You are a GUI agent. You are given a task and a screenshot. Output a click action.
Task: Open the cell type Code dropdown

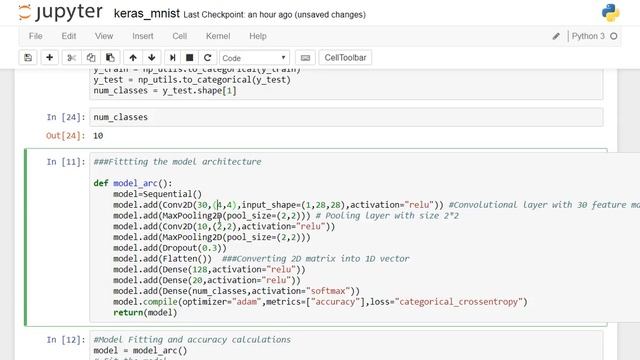click(254, 58)
